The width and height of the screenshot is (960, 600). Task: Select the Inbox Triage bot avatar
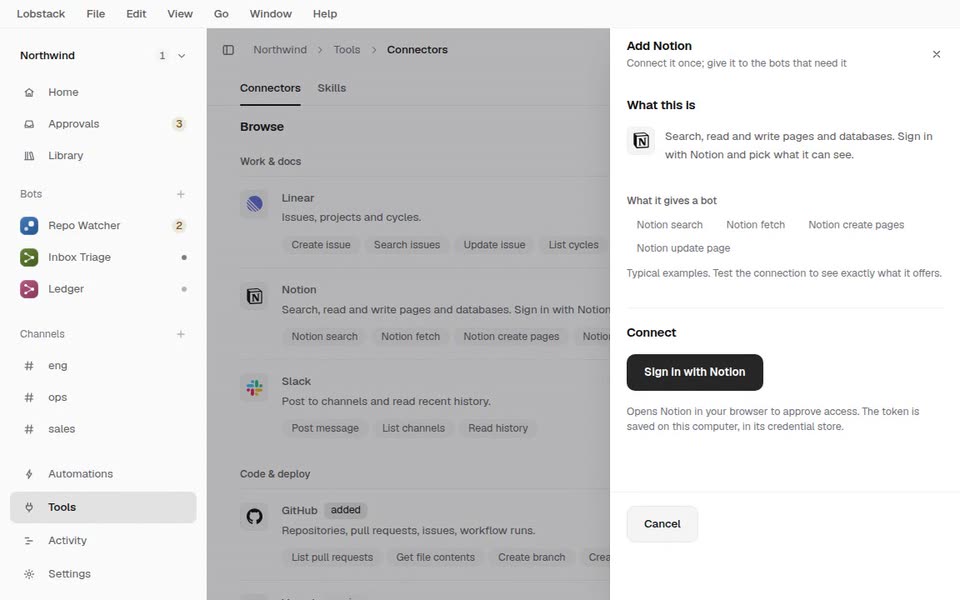29,257
